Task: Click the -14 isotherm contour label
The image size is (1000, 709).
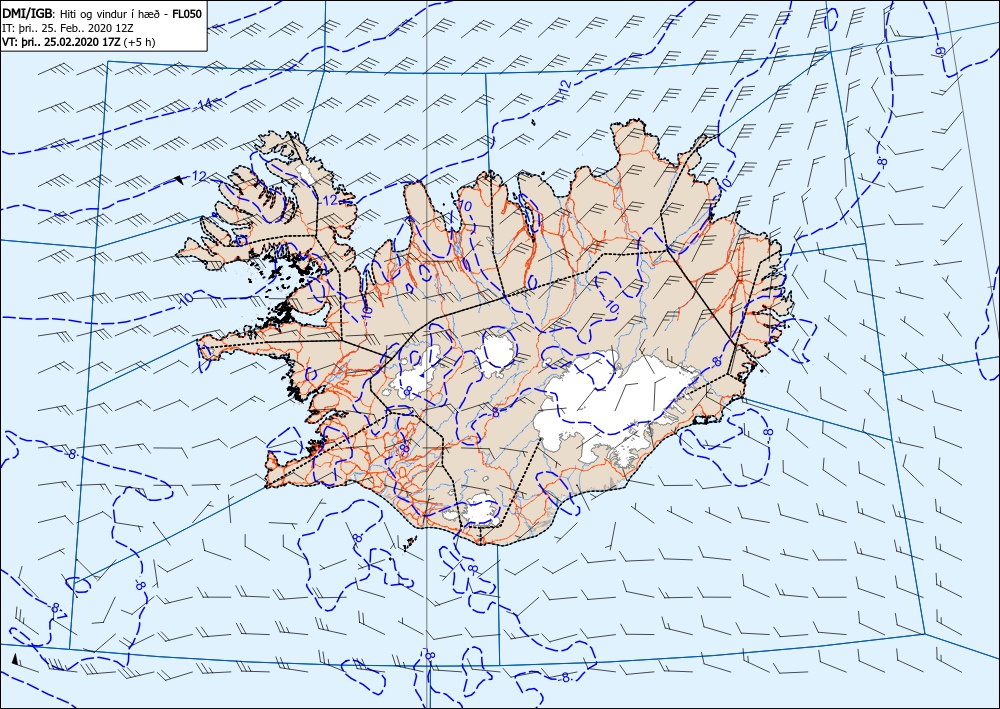Action: pyautogui.click(x=204, y=105)
